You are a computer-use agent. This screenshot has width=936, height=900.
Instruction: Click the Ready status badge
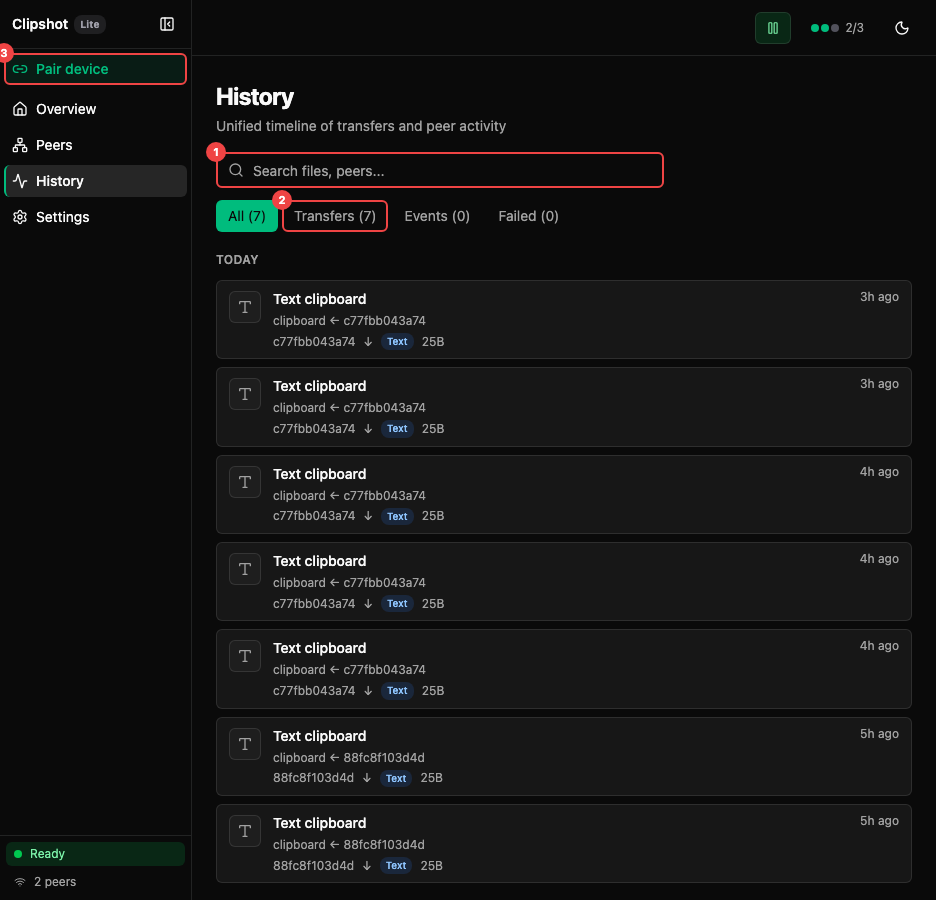[95, 854]
